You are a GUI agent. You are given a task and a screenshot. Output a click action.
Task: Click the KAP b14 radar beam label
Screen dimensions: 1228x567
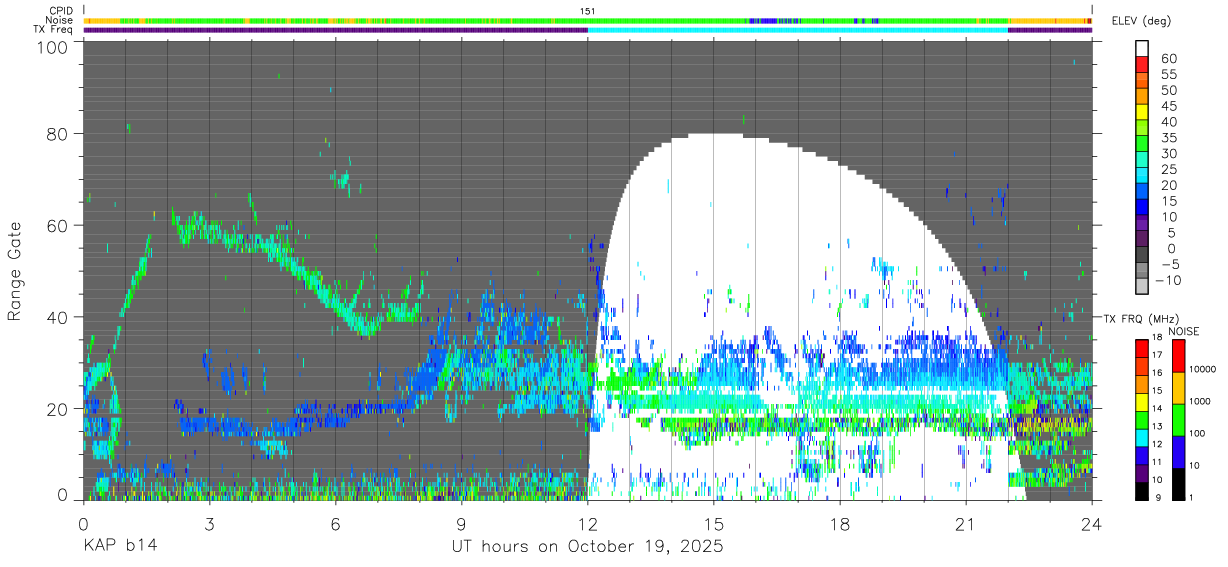119,547
